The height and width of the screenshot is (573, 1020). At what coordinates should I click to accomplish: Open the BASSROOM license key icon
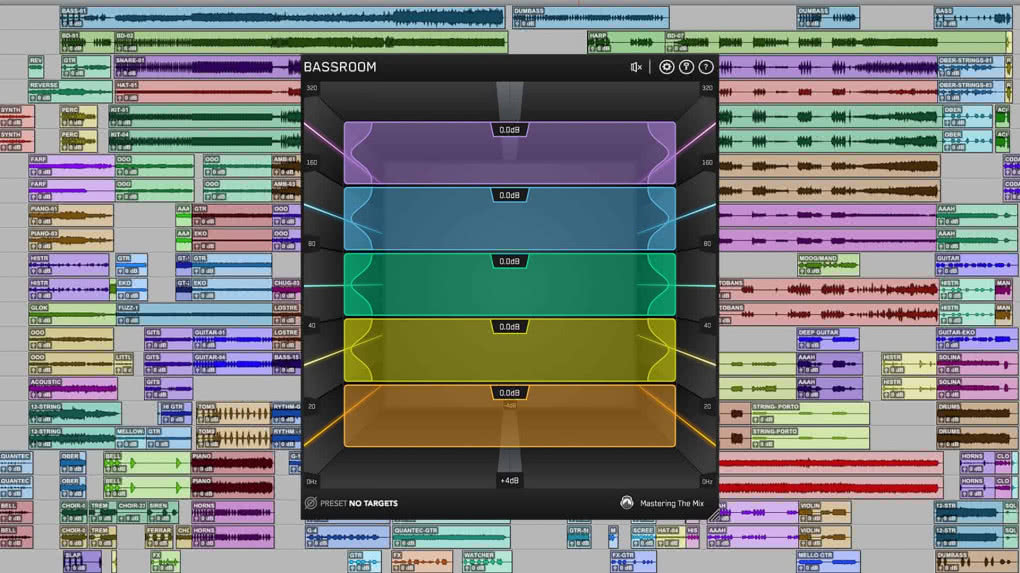tap(686, 67)
